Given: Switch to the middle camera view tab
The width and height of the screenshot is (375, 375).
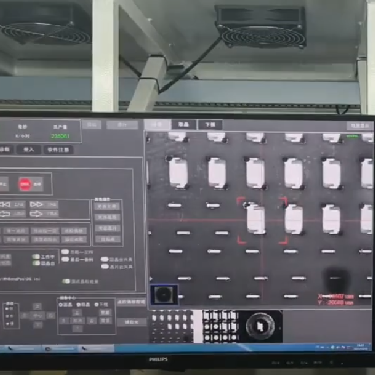Looking at the screenshot, I should tap(184, 125).
